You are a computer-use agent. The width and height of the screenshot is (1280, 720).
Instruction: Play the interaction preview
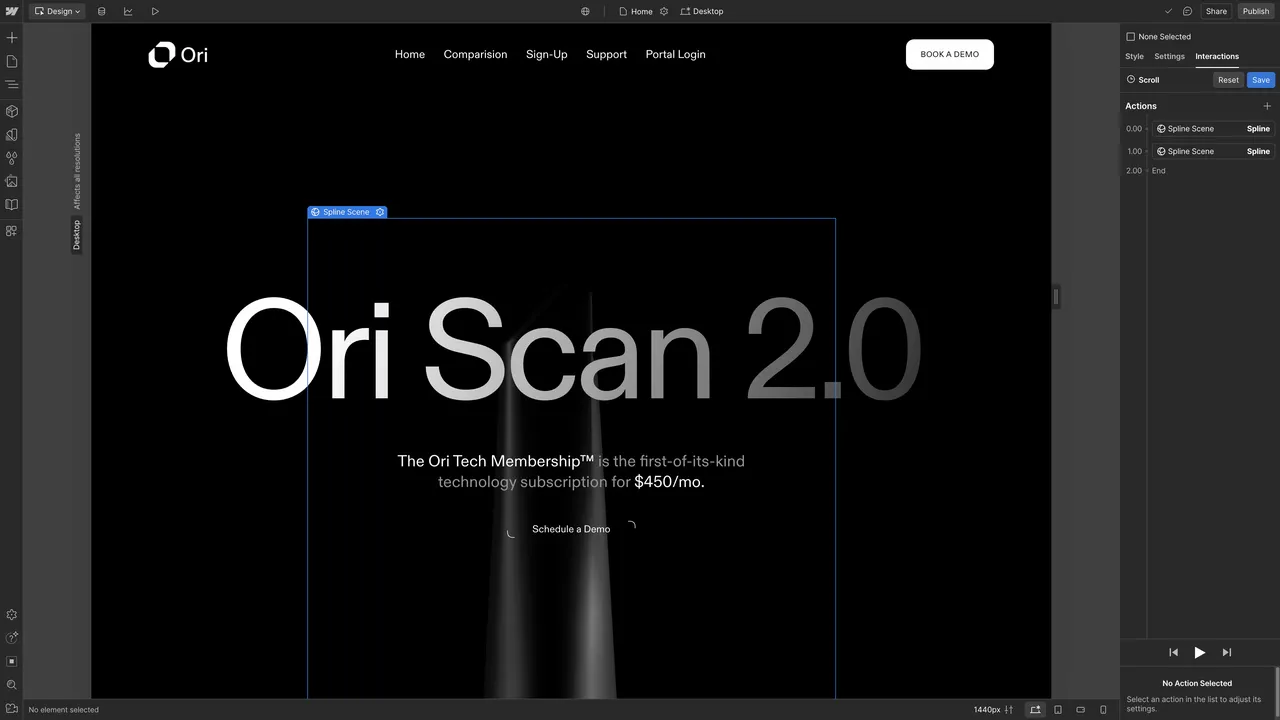pyautogui.click(x=1200, y=652)
